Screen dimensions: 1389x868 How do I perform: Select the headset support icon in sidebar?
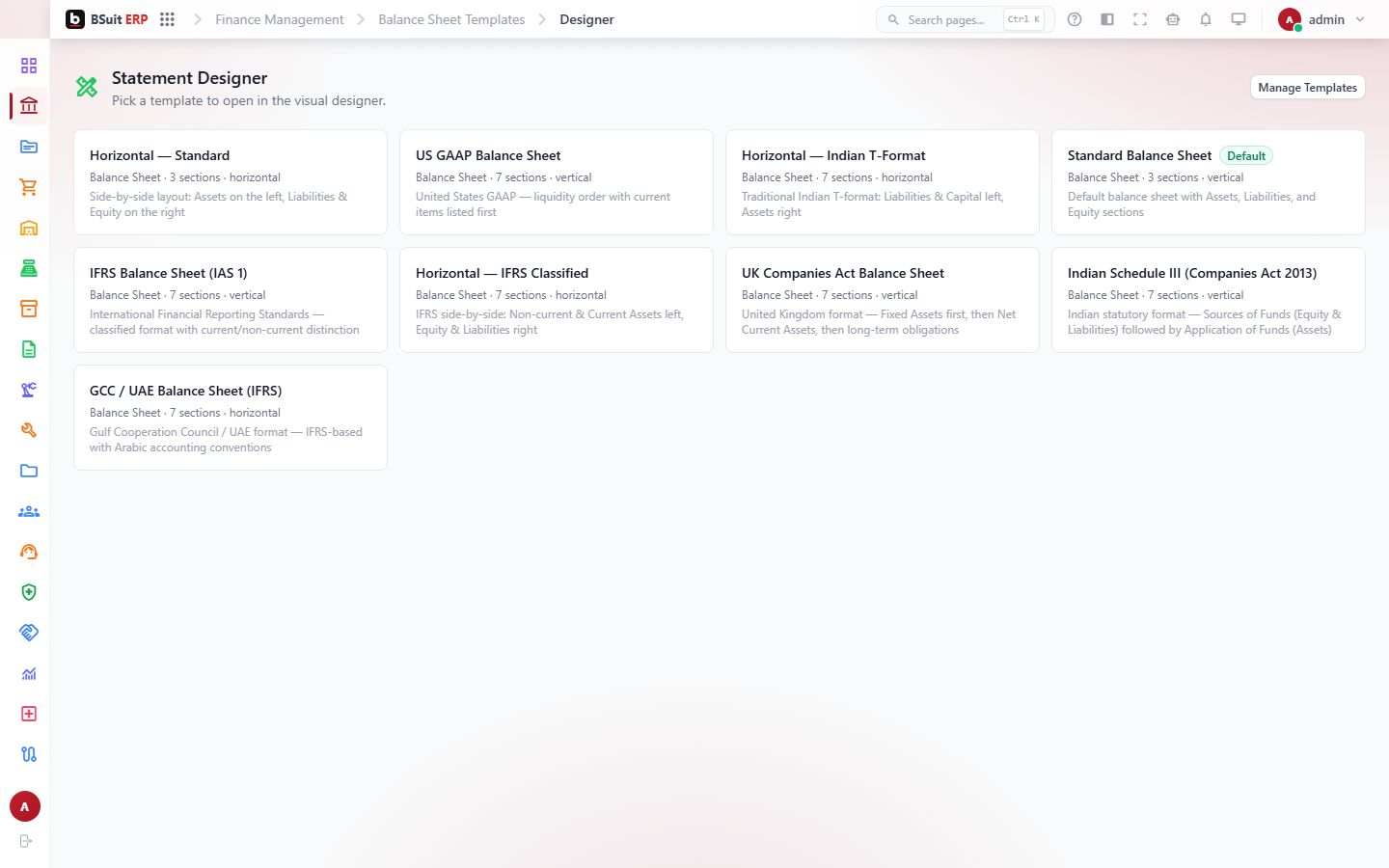(29, 552)
